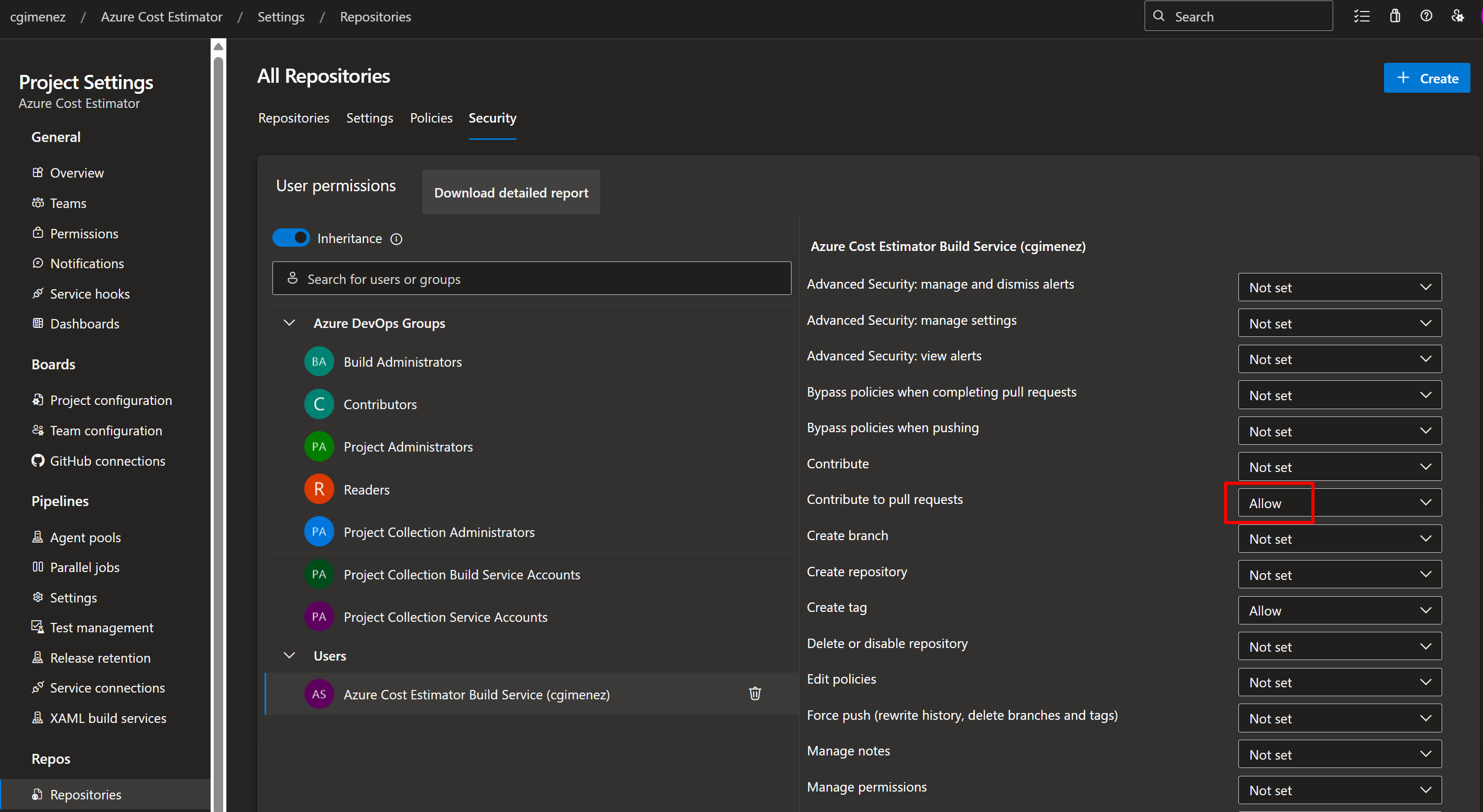
Task: Delete Azure Cost Estimator Build Service user entry
Action: pyautogui.click(x=755, y=694)
